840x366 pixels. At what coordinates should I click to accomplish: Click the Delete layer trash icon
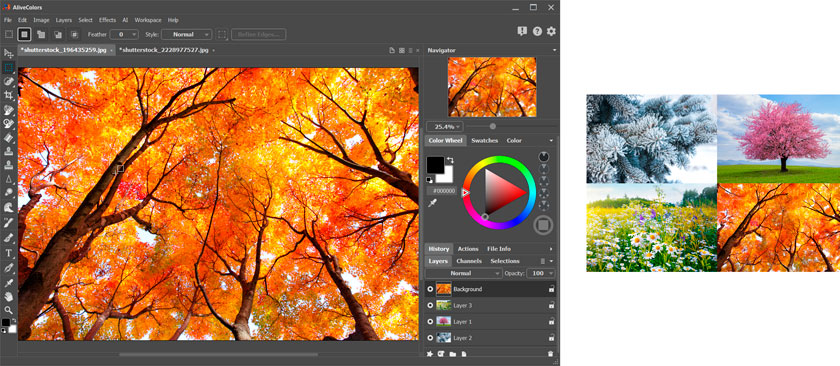550,354
